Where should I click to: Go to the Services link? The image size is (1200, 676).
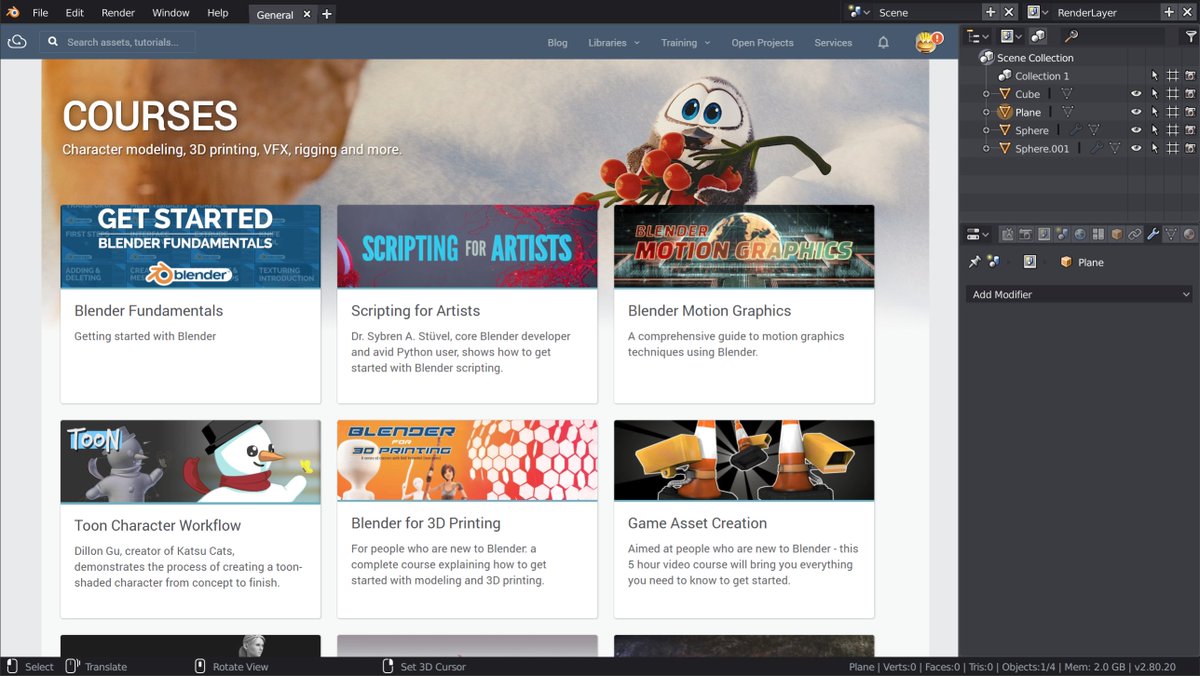click(833, 43)
